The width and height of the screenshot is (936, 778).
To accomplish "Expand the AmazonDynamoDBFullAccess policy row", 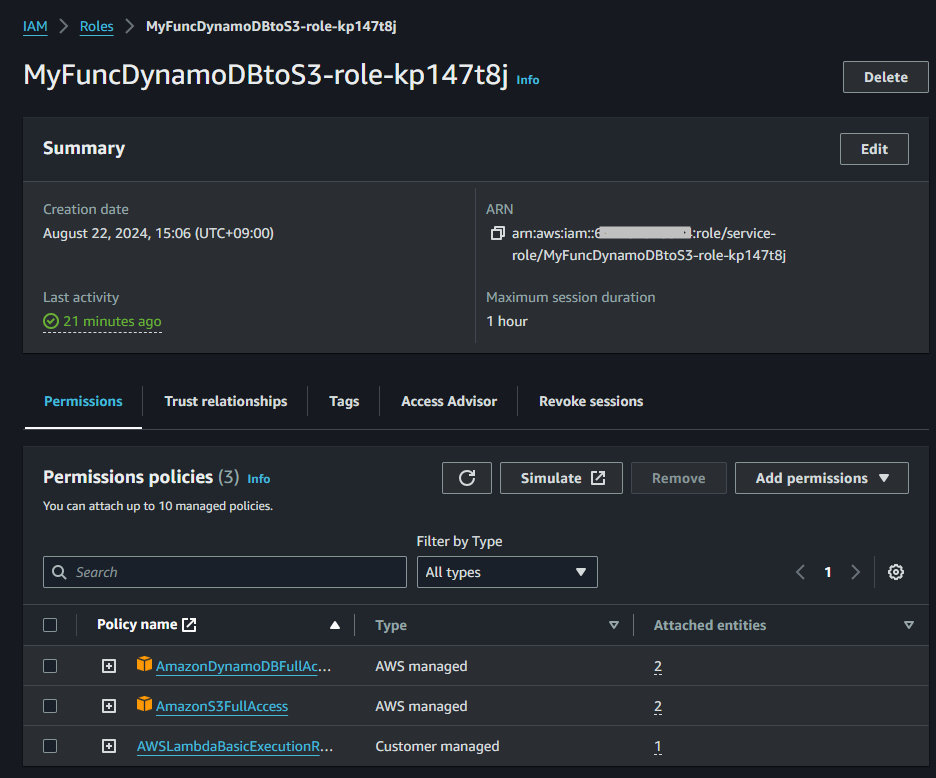I will [x=109, y=666].
